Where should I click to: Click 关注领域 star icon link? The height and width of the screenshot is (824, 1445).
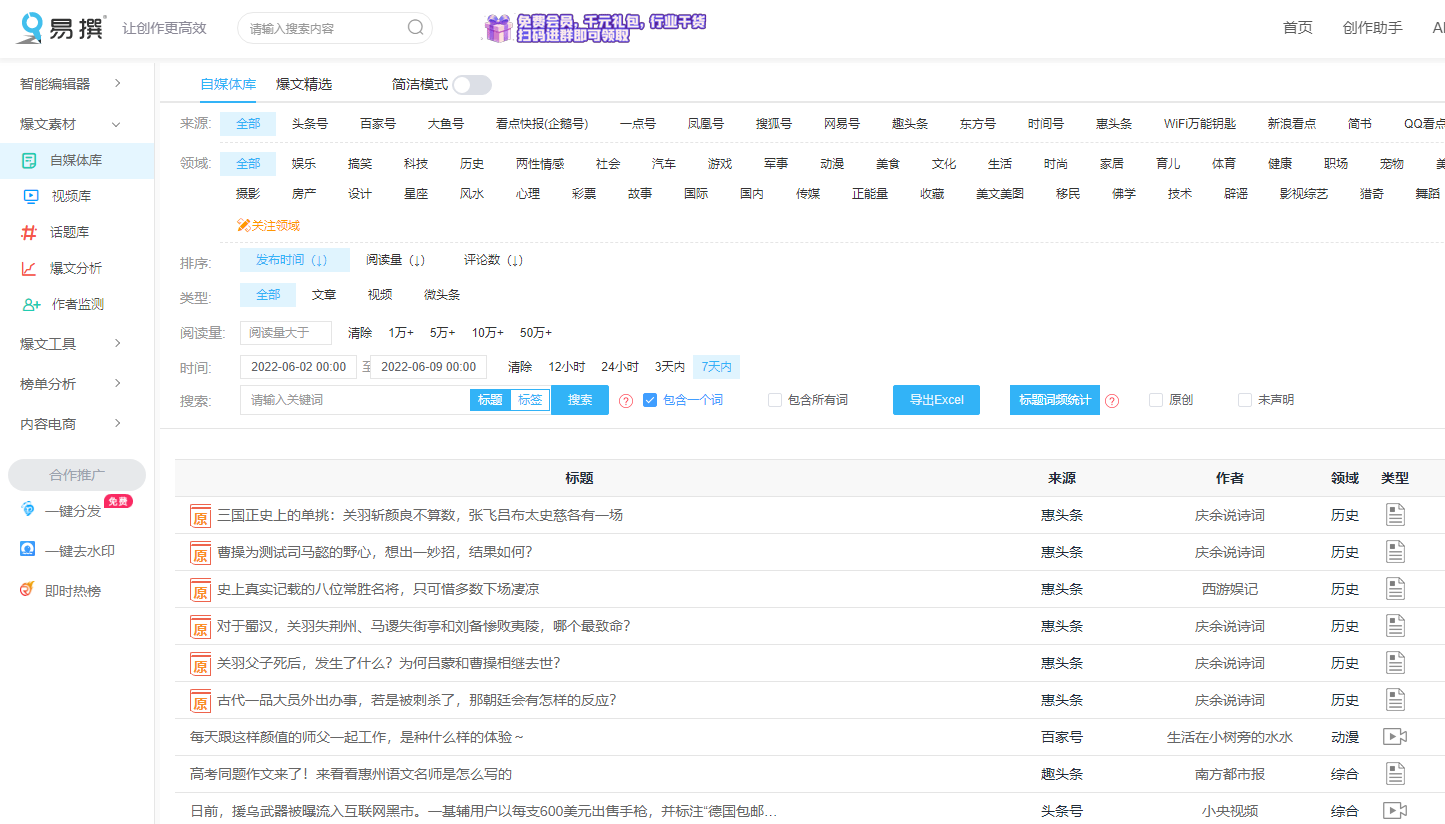[x=268, y=226]
